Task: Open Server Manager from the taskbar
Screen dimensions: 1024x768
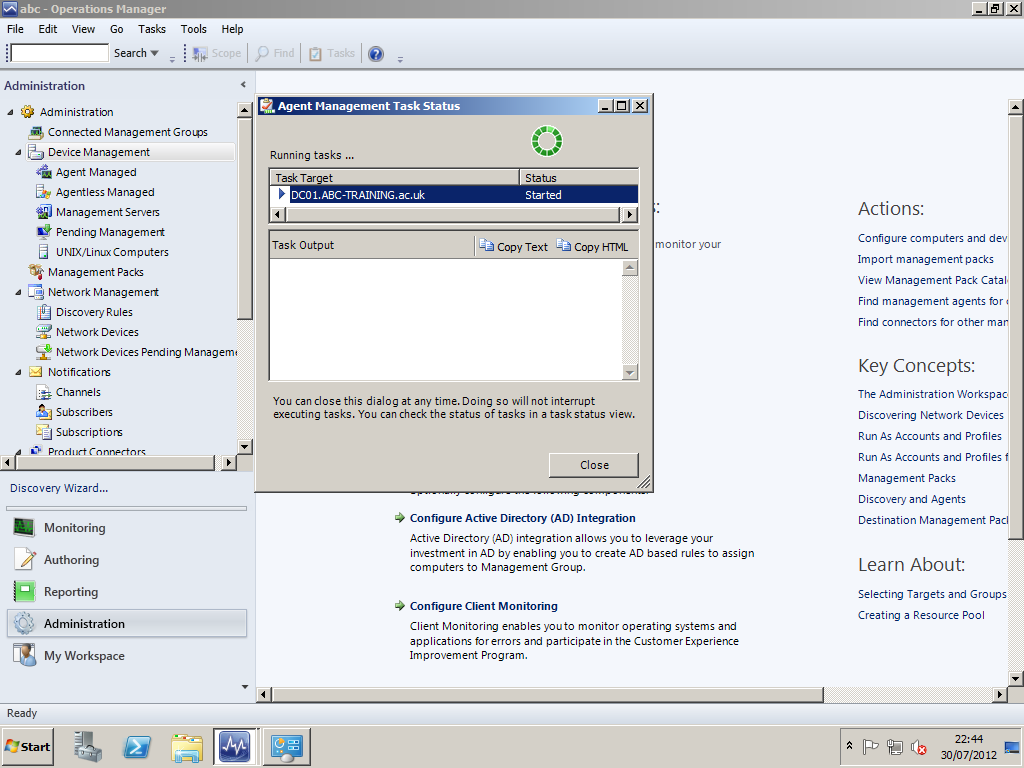Action: 88,746
